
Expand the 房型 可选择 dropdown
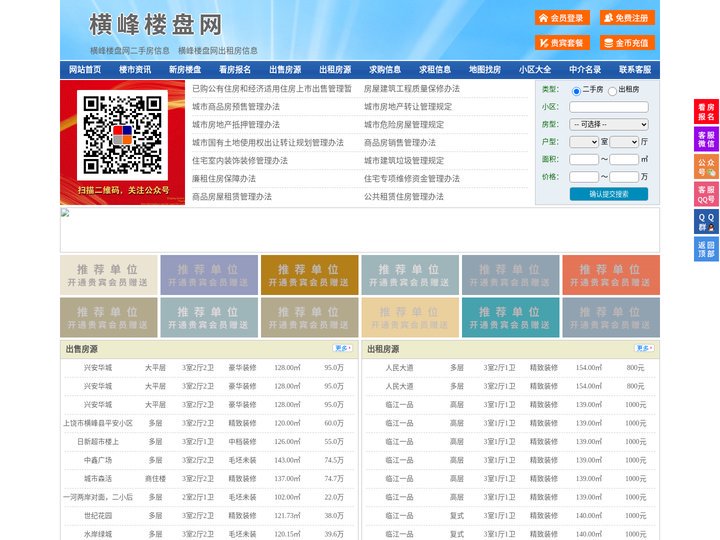pyautogui.click(x=609, y=124)
